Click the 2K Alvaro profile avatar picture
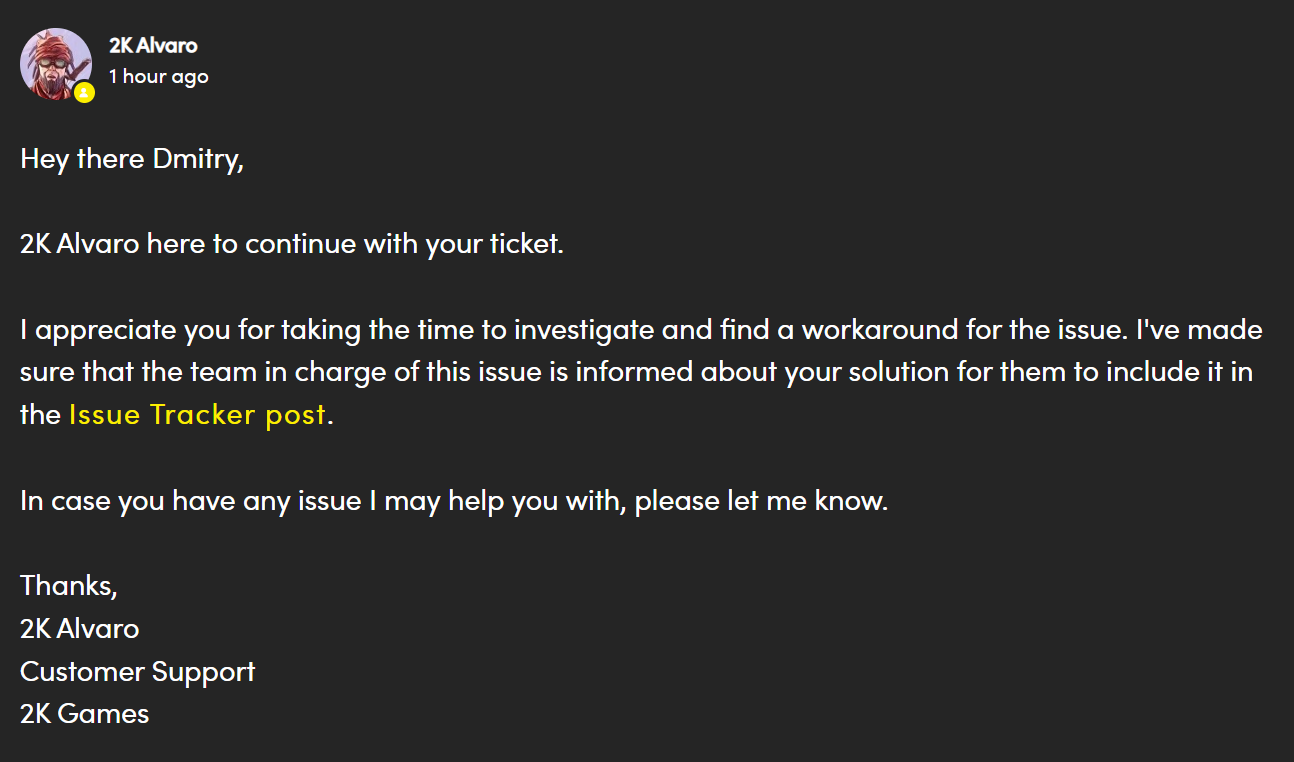Viewport: 1294px width, 762px height. coord(55,62)
